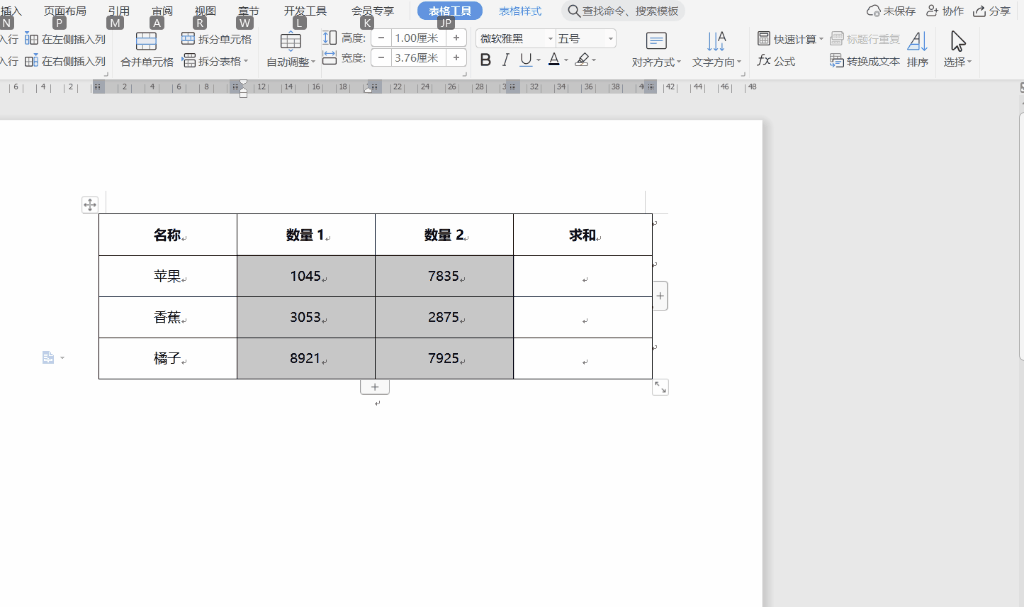Click Repeat Header Rows (标题行重复)

865,39
